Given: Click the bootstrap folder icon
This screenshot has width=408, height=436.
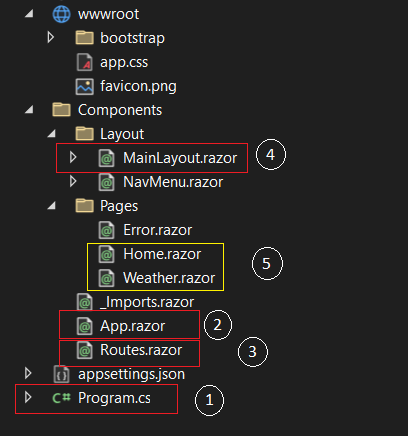Looking at the screenshot, I should 84,38.
